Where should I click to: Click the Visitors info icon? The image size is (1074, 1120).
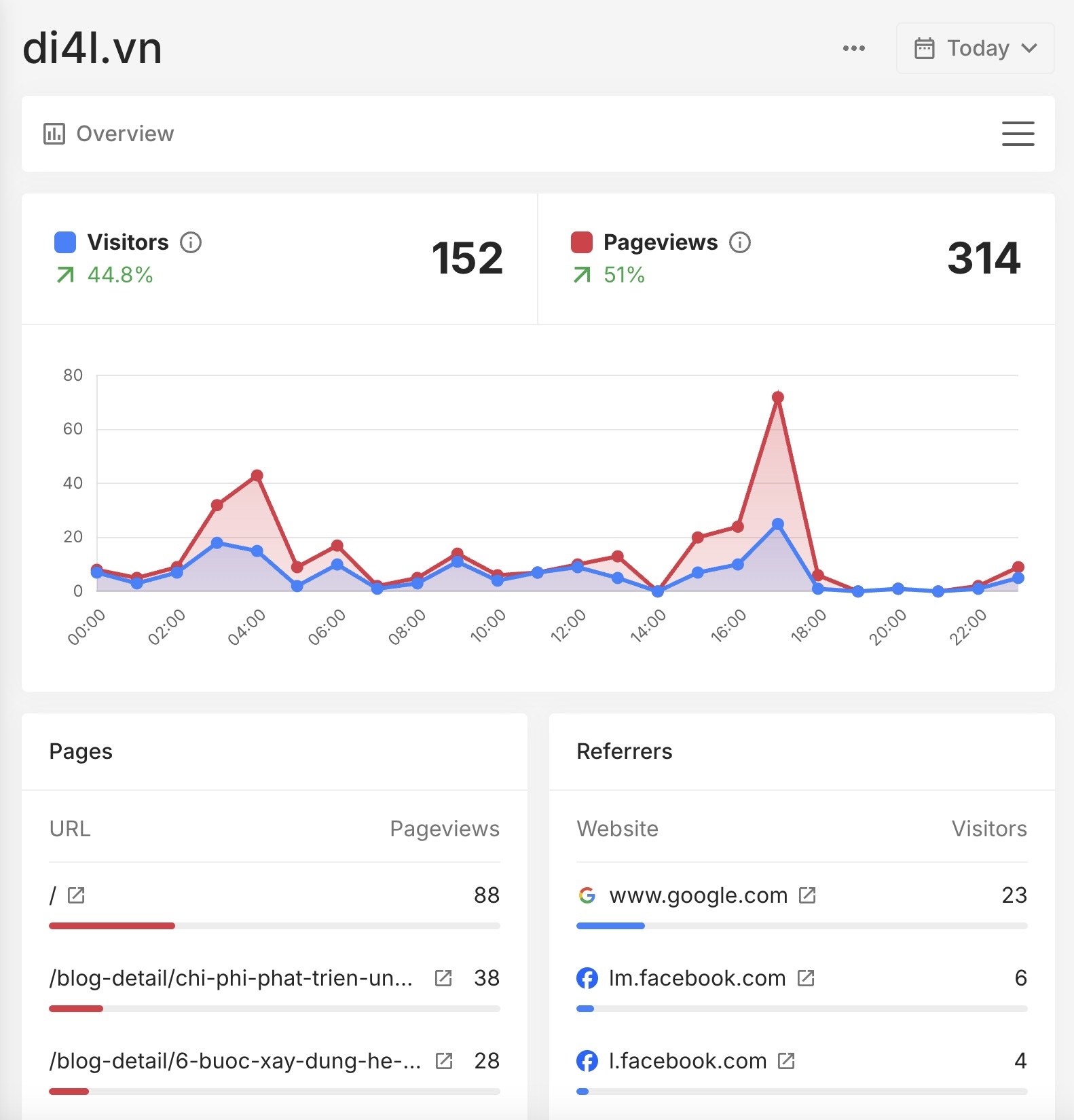pos(191,242)
